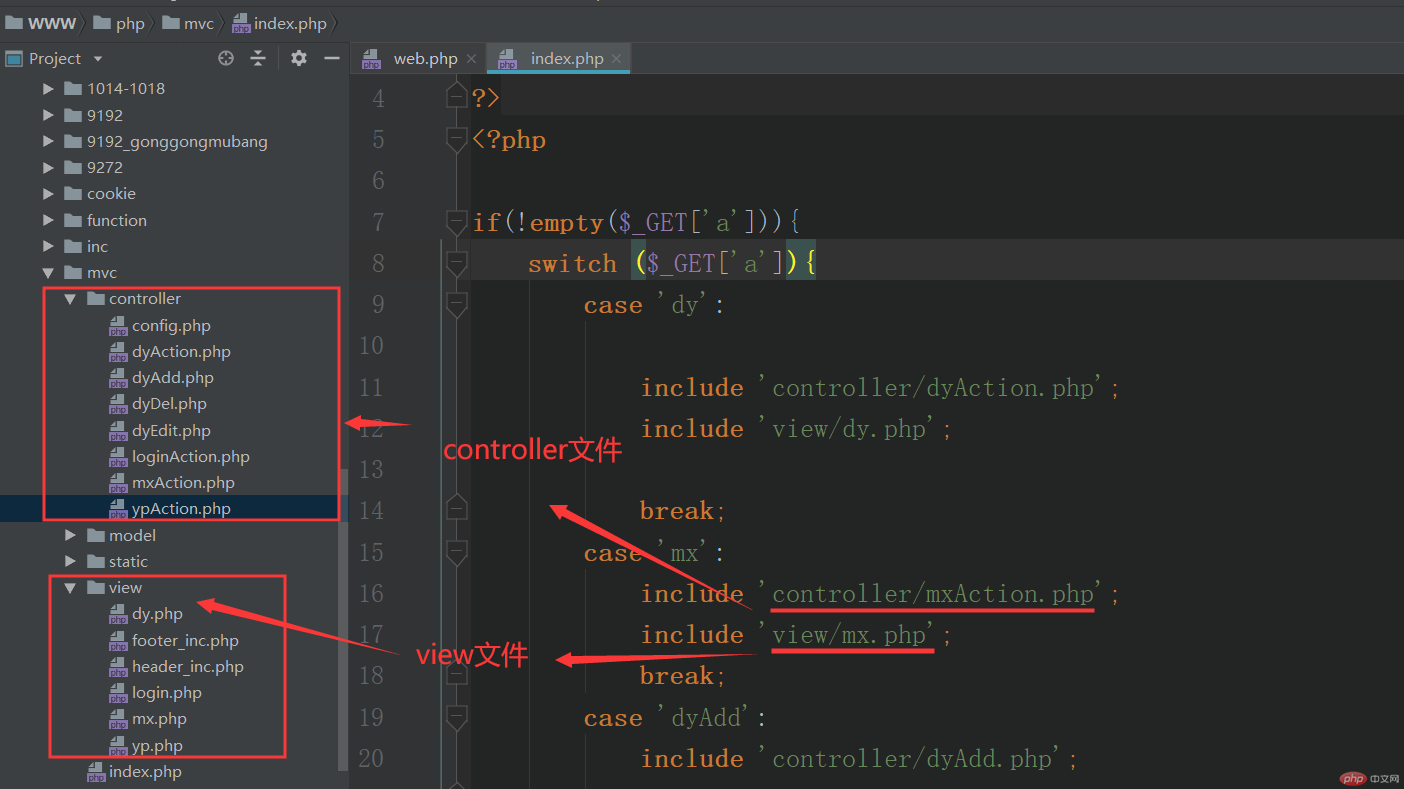Open the Project view dropdown
This screenshot has height=789, width=1404.
pyautogui.click(x=98, y=59)
